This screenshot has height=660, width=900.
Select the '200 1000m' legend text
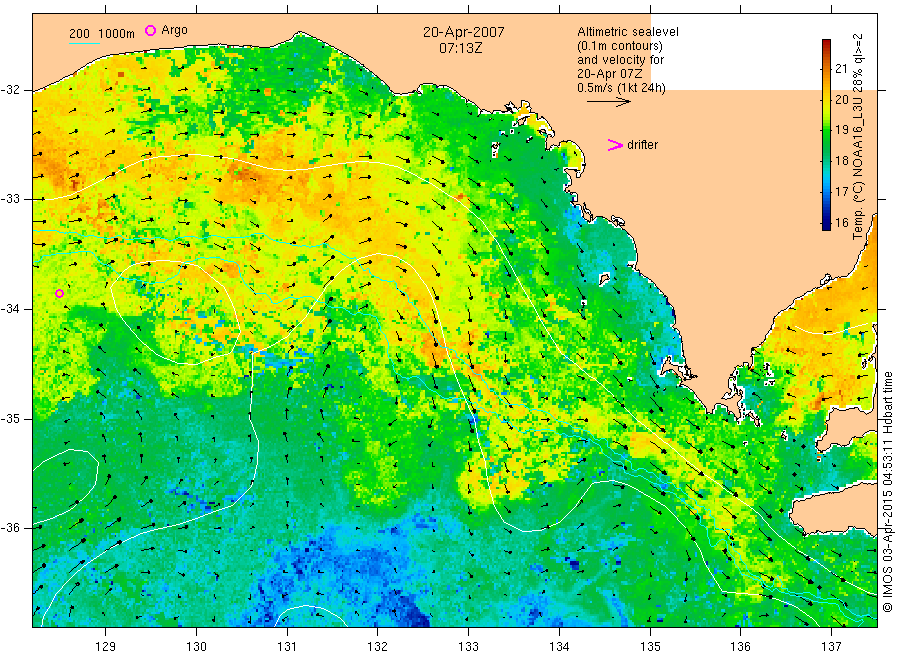coord(102,34)
